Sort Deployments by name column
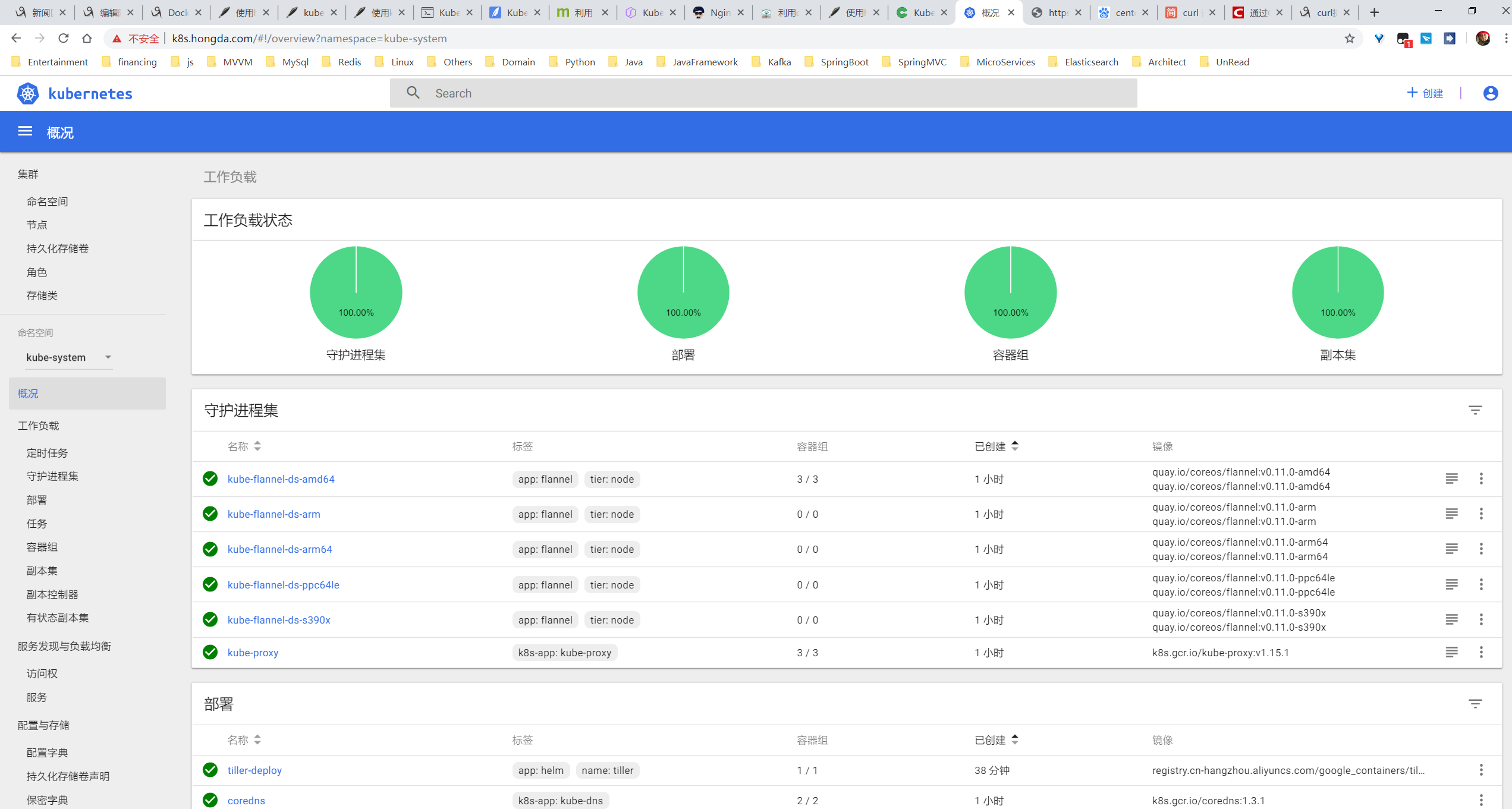Viewport: 1512px width, 809px height. click(244, 739)
